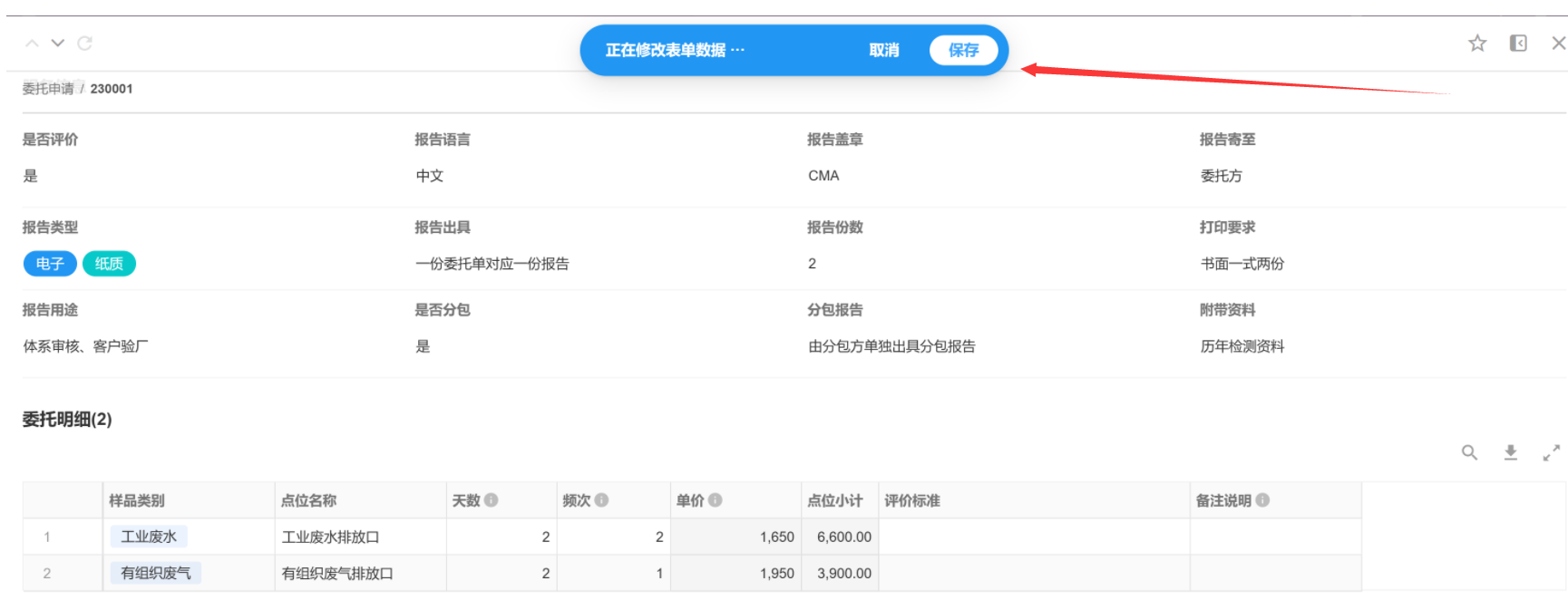This screenshot has width=1568, height=610.
Task: Close the record detail panel
Action: [1558, 44]
